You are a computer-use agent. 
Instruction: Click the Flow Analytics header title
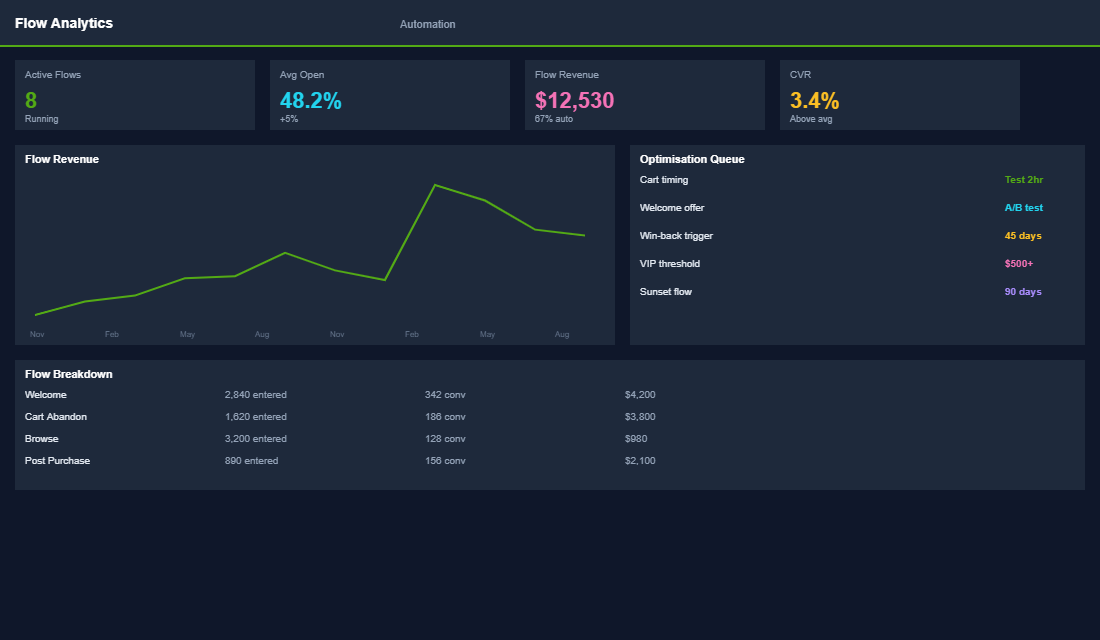point(63,22)
